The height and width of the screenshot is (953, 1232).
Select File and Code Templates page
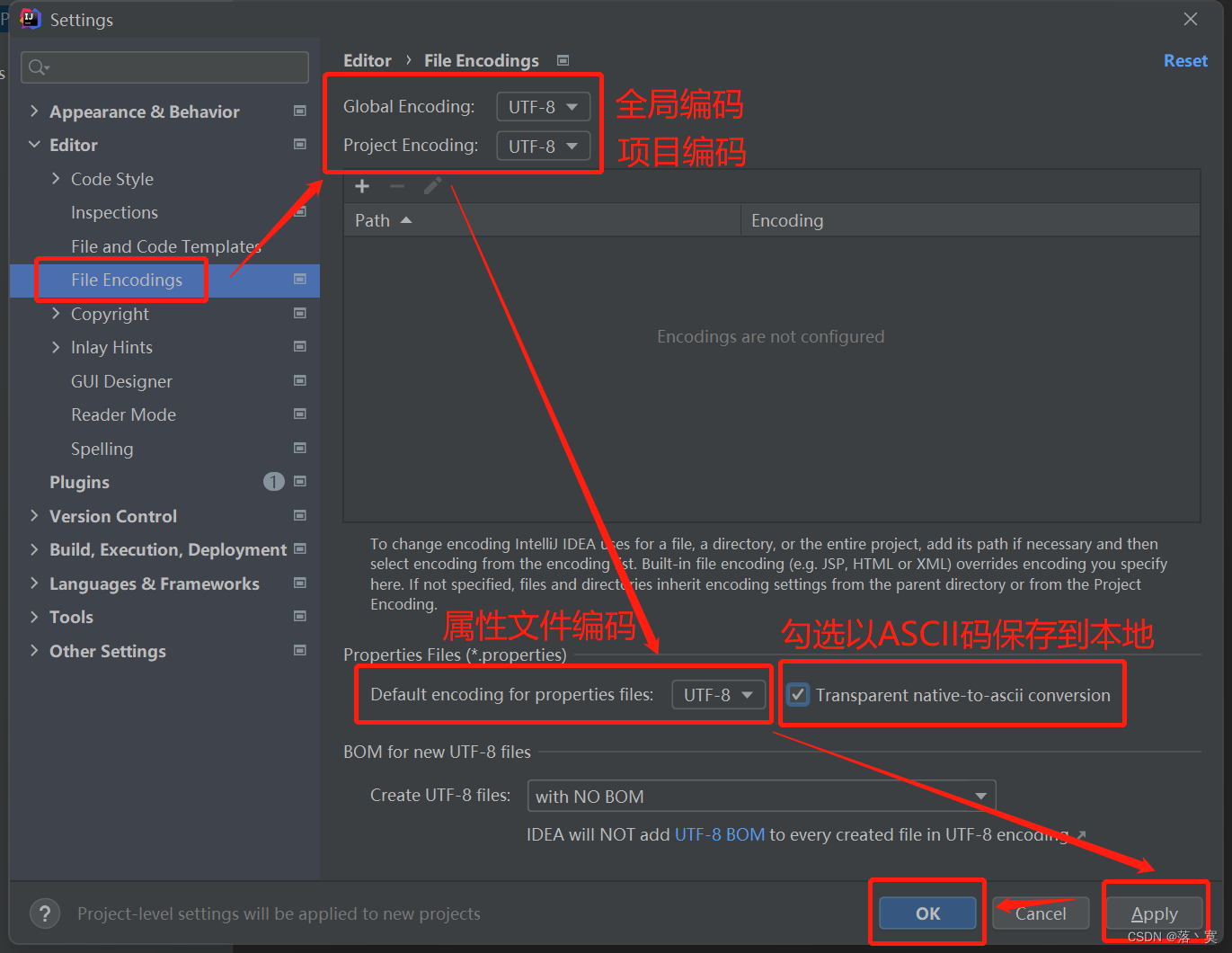(x=166, y=246)
